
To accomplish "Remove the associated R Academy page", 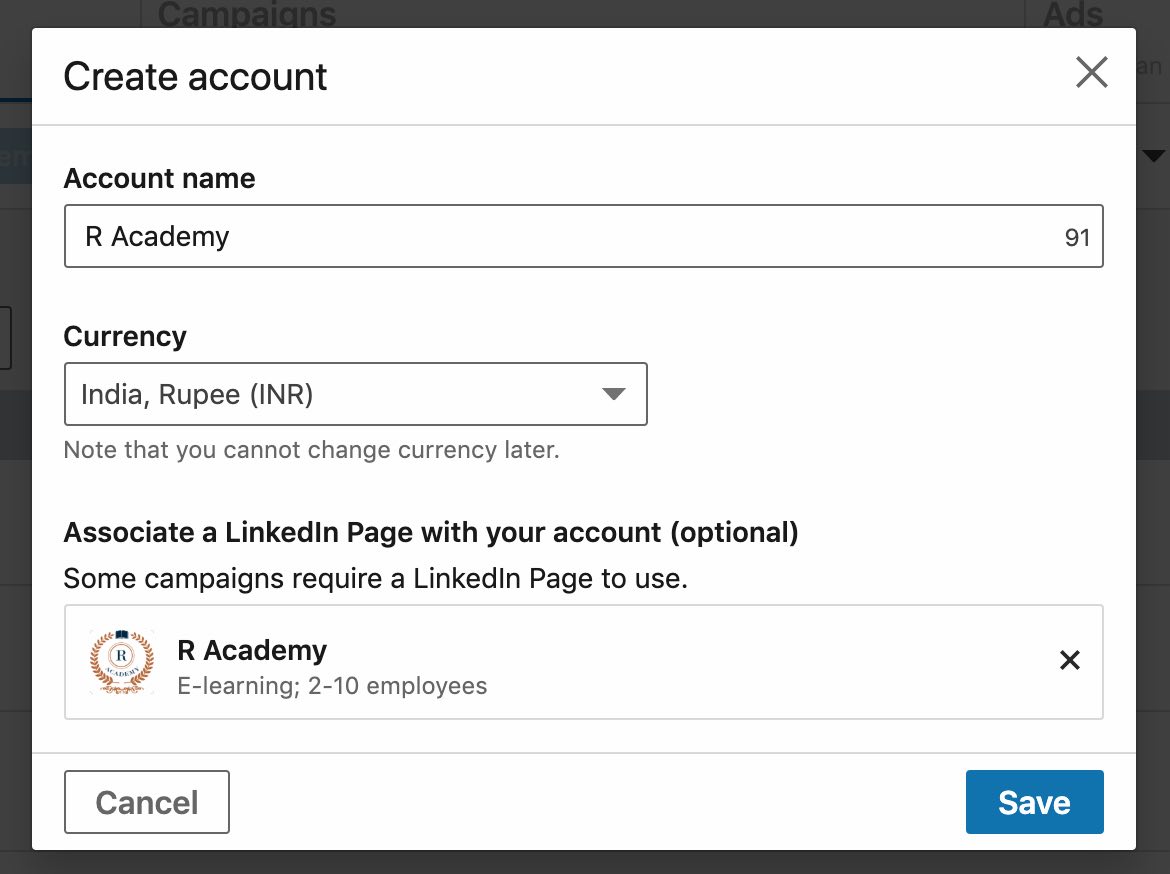I will coord(1069,661).
